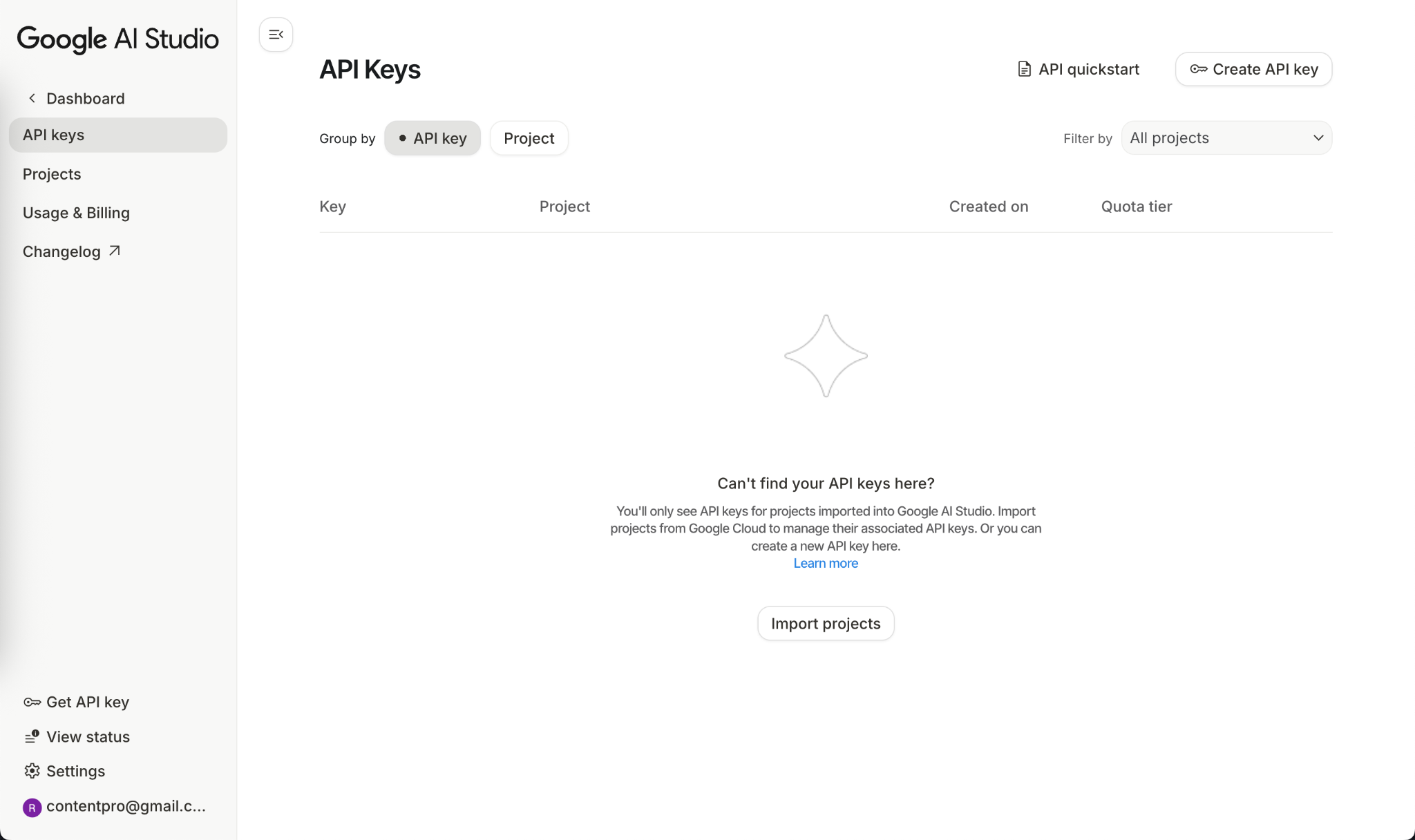Open the Usage & Billing section
Image resolution: width=1415 pixels, height=840 pixels.
tap(76, 213)
